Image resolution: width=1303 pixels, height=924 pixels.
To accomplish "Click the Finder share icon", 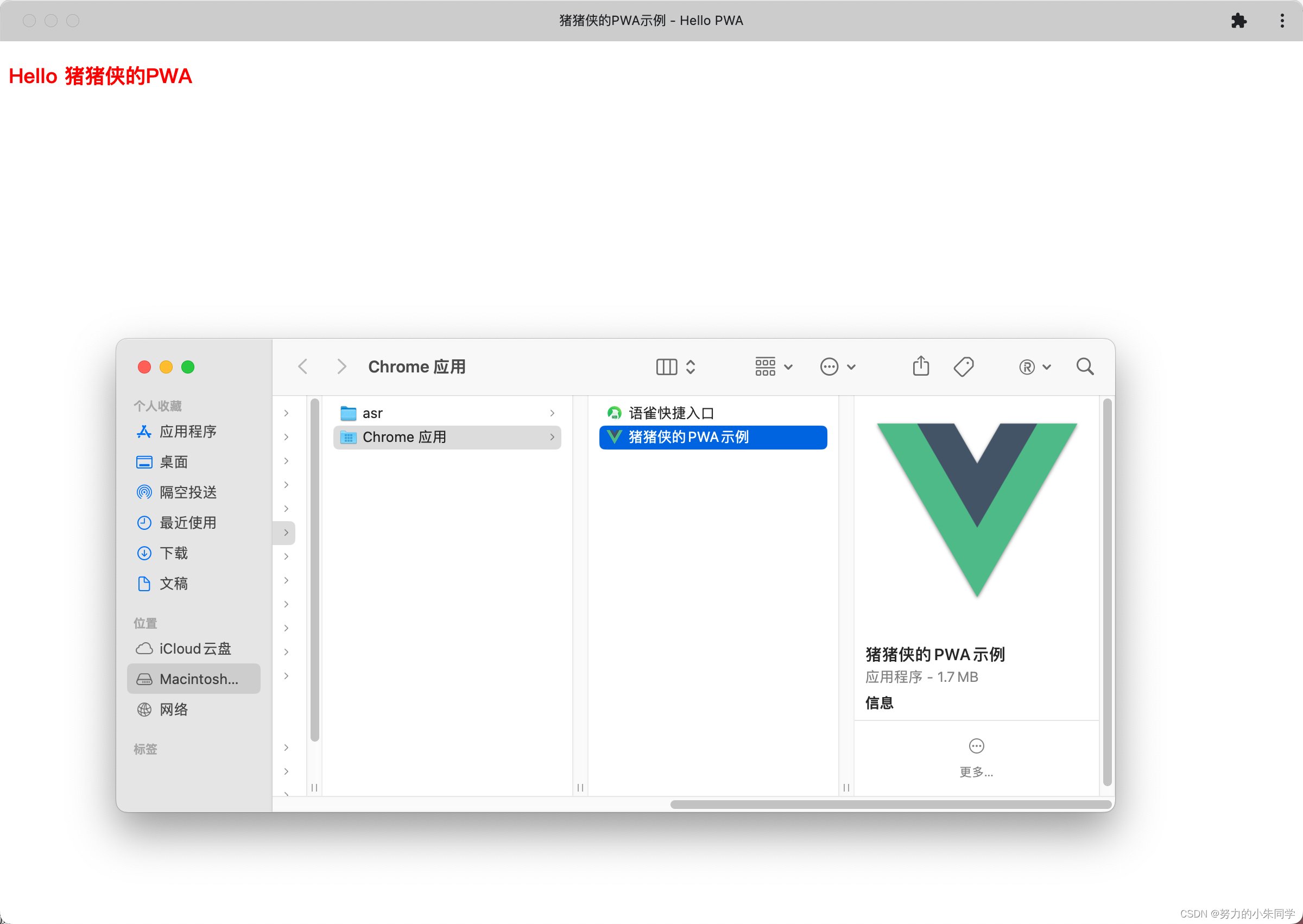I will (921, 366).
